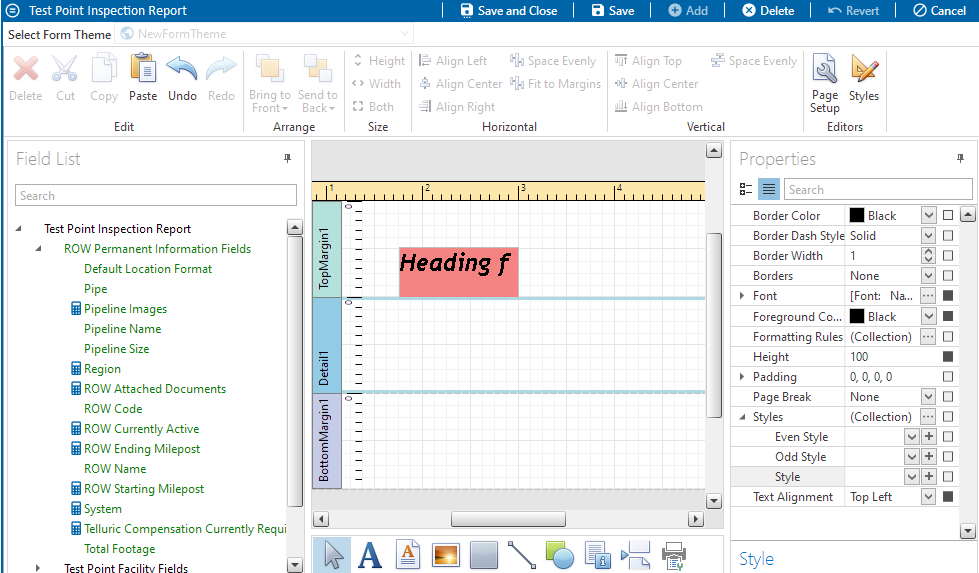This screenshot has width=979, height=573.
Task: Click the Border Color black swatch
Action: click(x=857, y=216)
